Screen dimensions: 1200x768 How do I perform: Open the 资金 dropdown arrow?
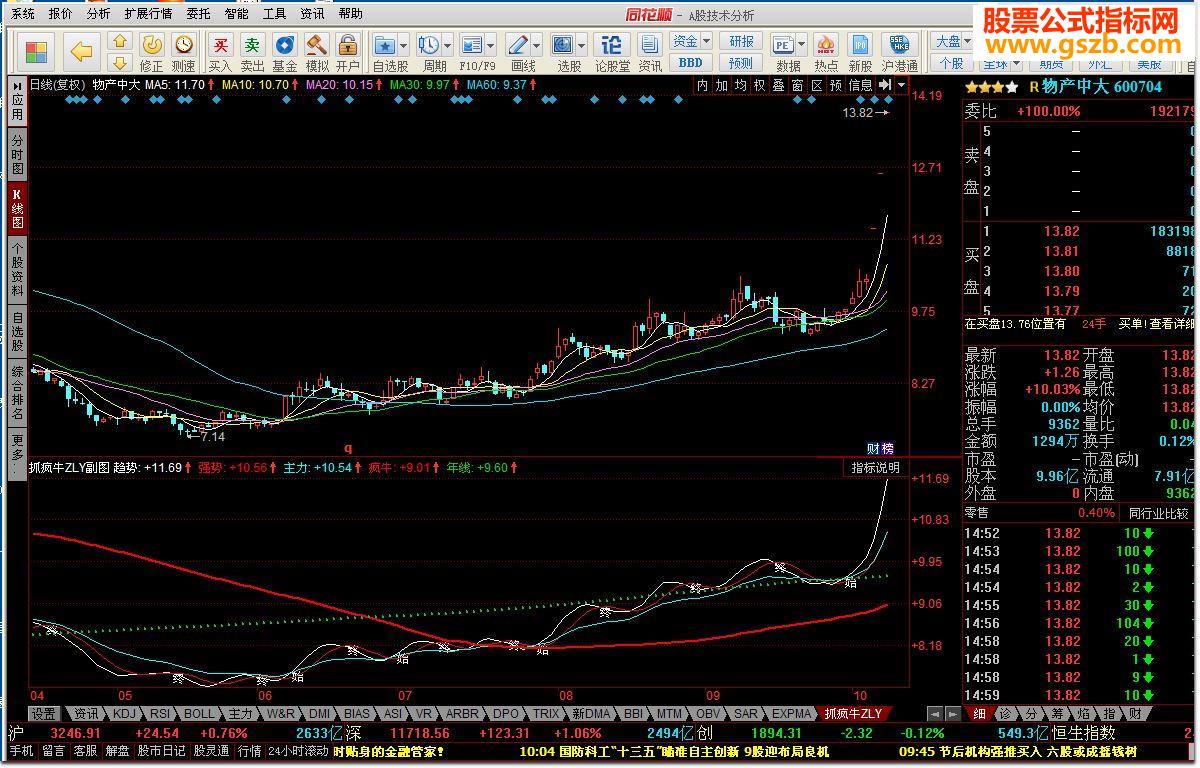pyautogui.click(x=705, y=41)
